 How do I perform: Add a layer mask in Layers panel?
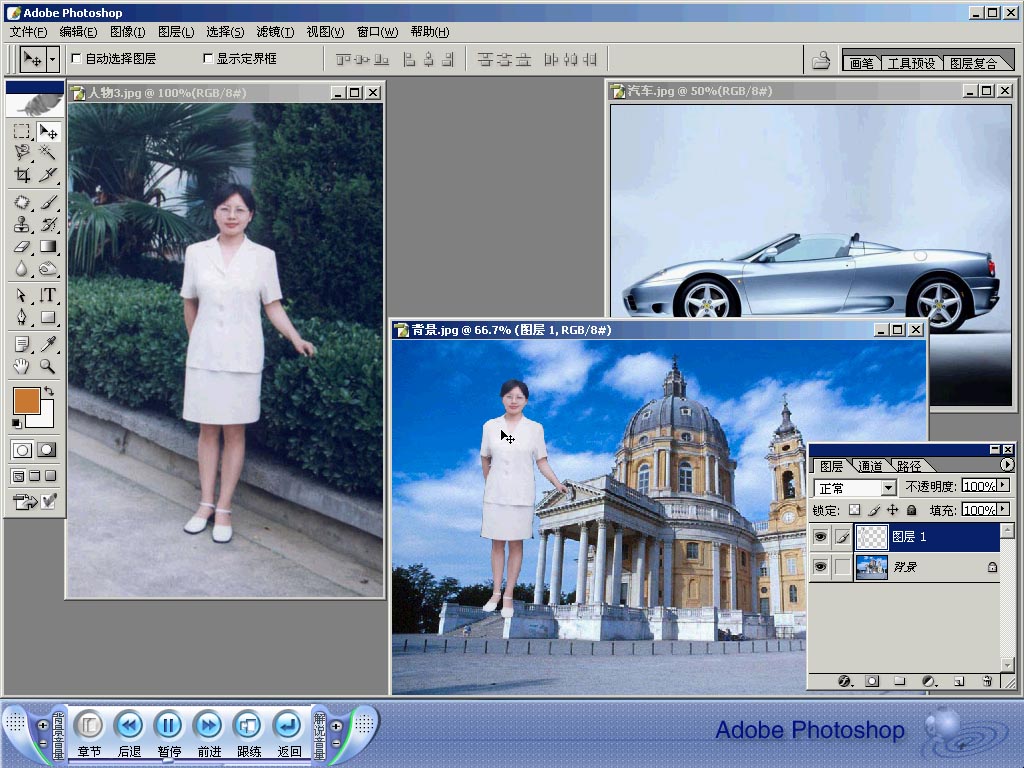point(872,681)
